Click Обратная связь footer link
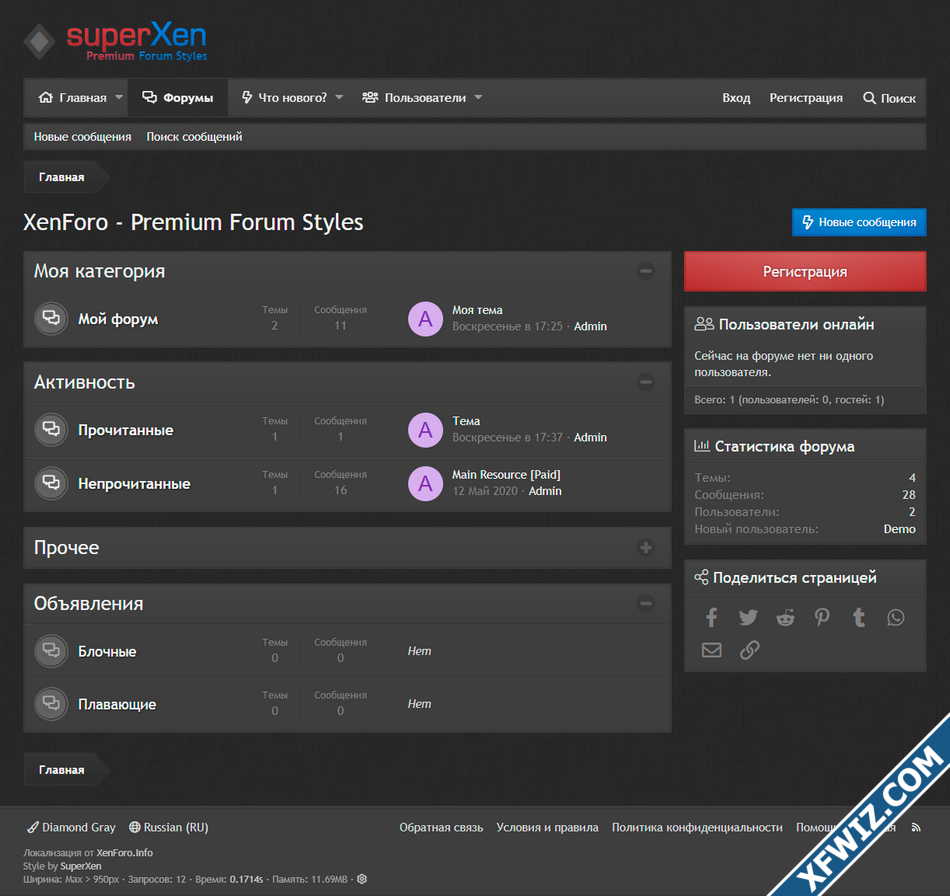The height and width of the screenshot is (896, 950). click(441, 828)
